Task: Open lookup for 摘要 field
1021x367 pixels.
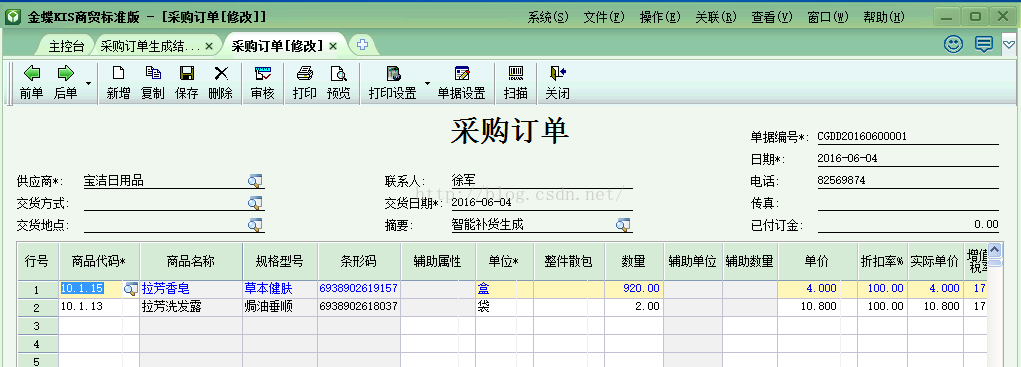Action: 623,225
